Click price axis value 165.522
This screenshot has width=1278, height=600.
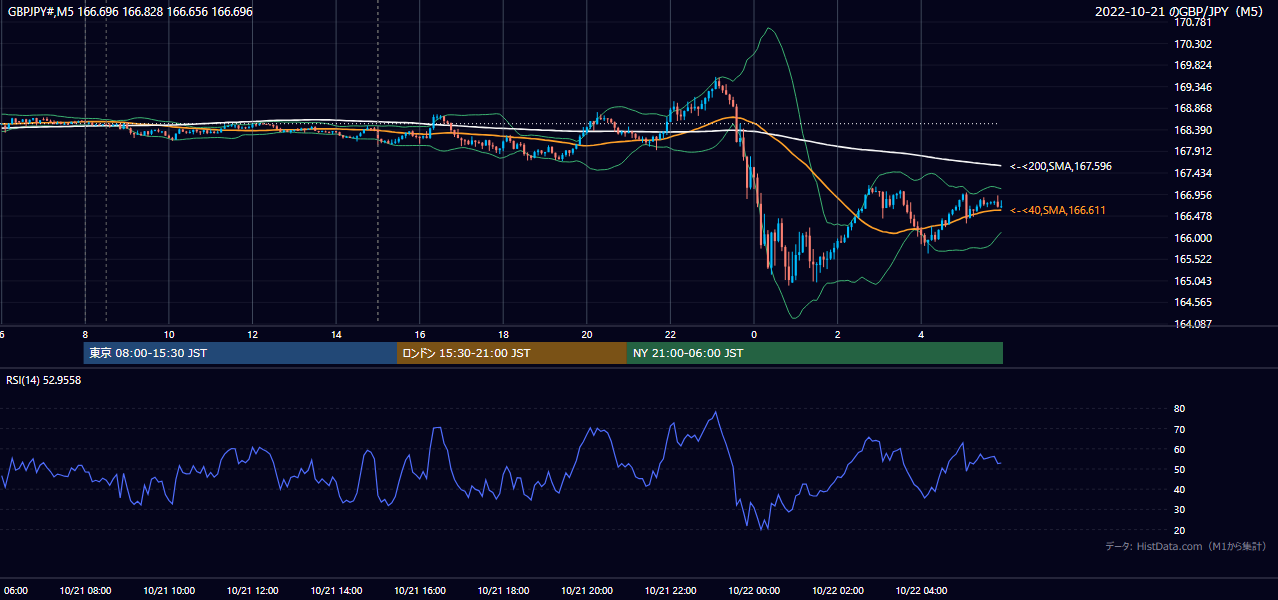[x=1192, y=259]
